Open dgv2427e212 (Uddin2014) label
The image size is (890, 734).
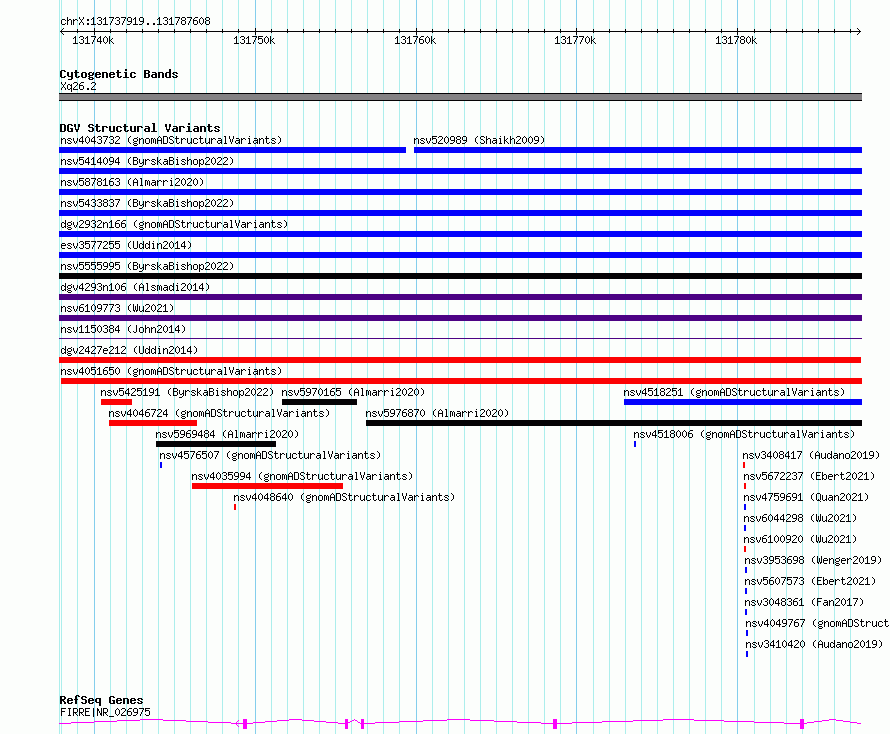coord(129,350)
